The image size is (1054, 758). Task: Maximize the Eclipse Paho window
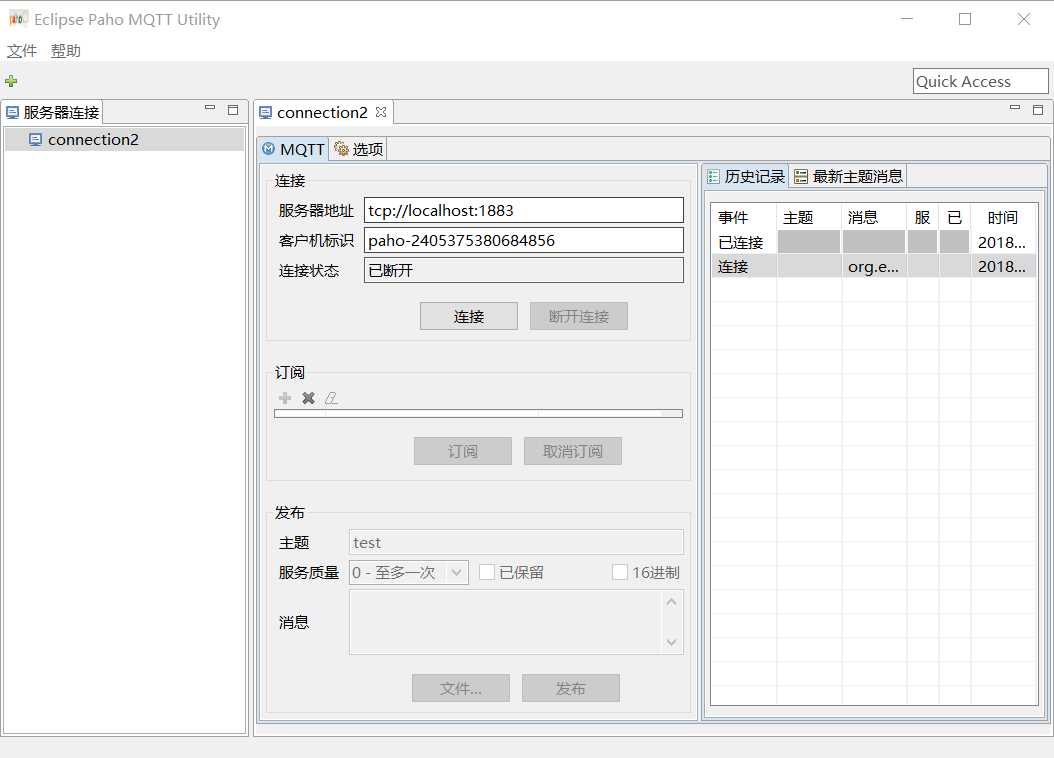[965, 19]
